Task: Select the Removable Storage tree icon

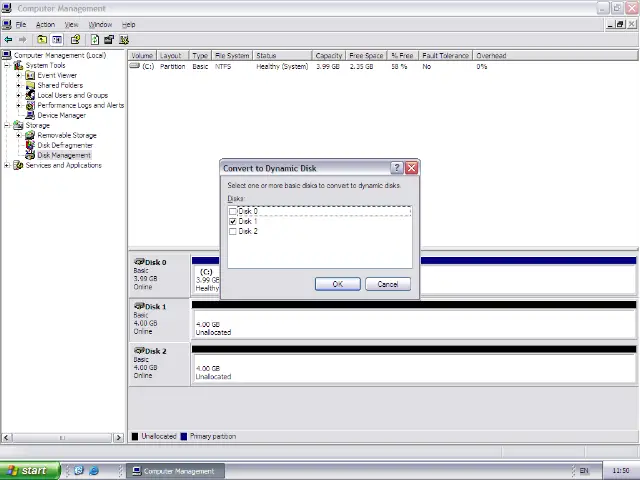Action: (x=30, y=135)
